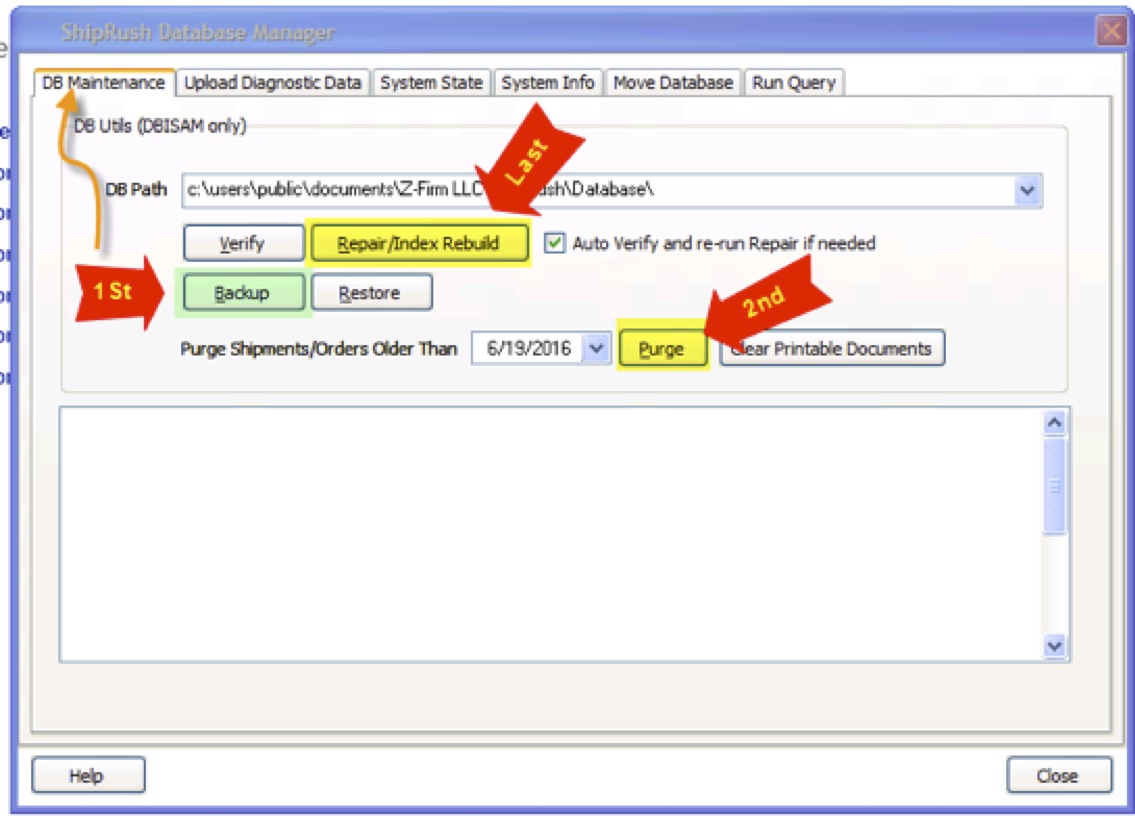Click the log scrollbar down arrow
The width and height of the screenshot is (1135, 816).
[1055, 645]
